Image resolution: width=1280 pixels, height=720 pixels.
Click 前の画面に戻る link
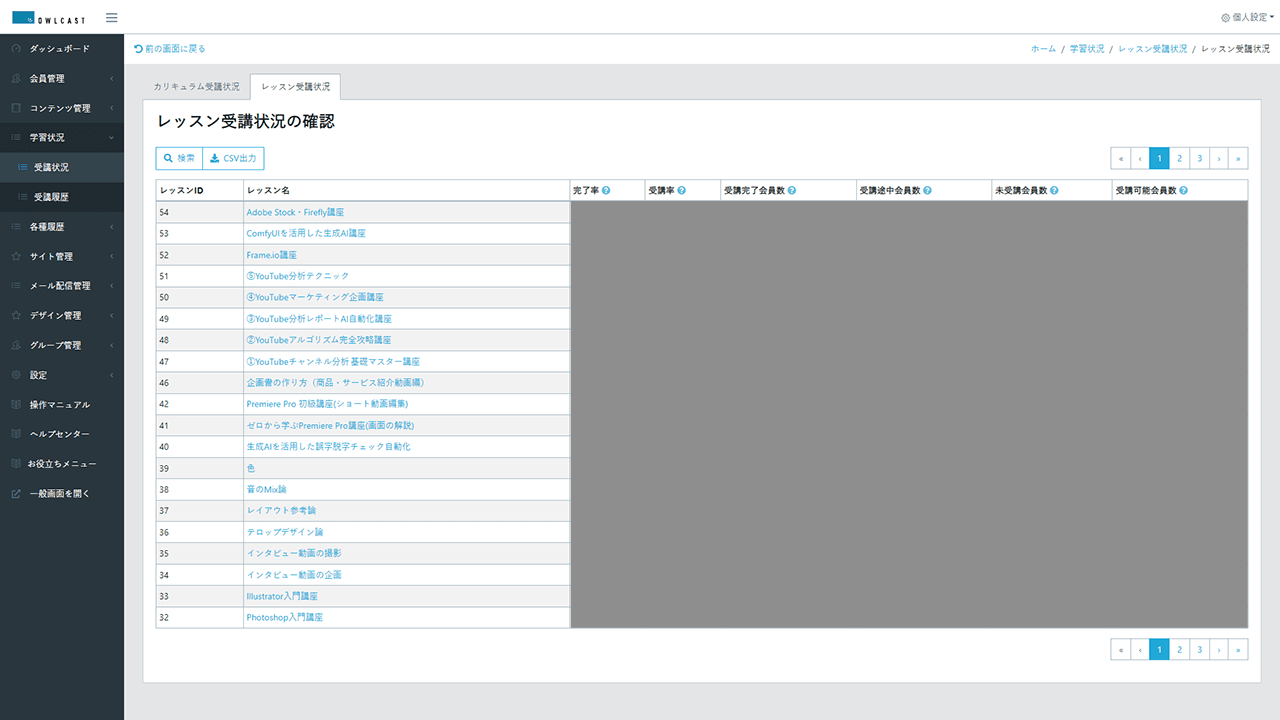point(170,48)
